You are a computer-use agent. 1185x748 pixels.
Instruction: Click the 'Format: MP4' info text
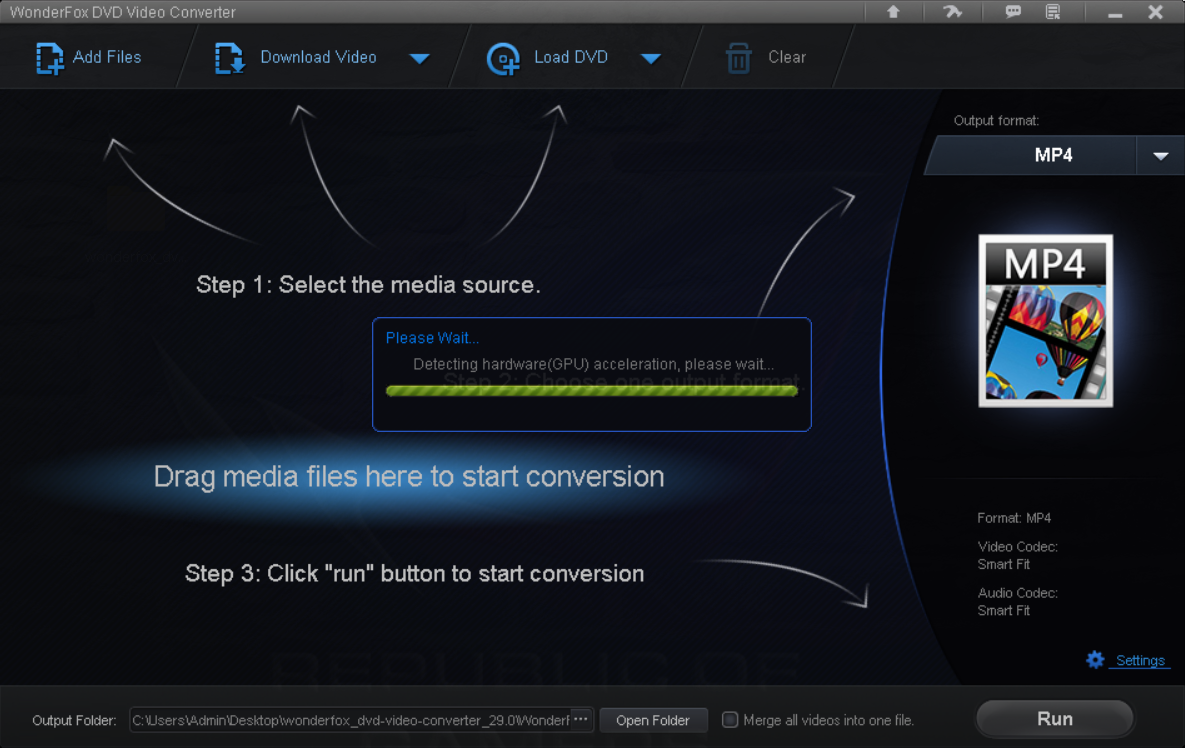pyautogui.click(x=1014, y=518)
